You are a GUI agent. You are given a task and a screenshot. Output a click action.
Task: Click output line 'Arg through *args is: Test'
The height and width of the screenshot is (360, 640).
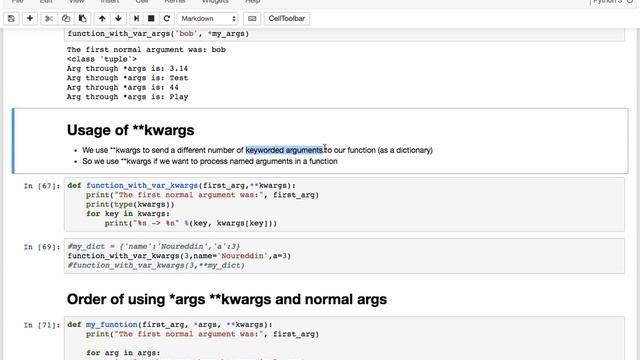tap(127, 78)
